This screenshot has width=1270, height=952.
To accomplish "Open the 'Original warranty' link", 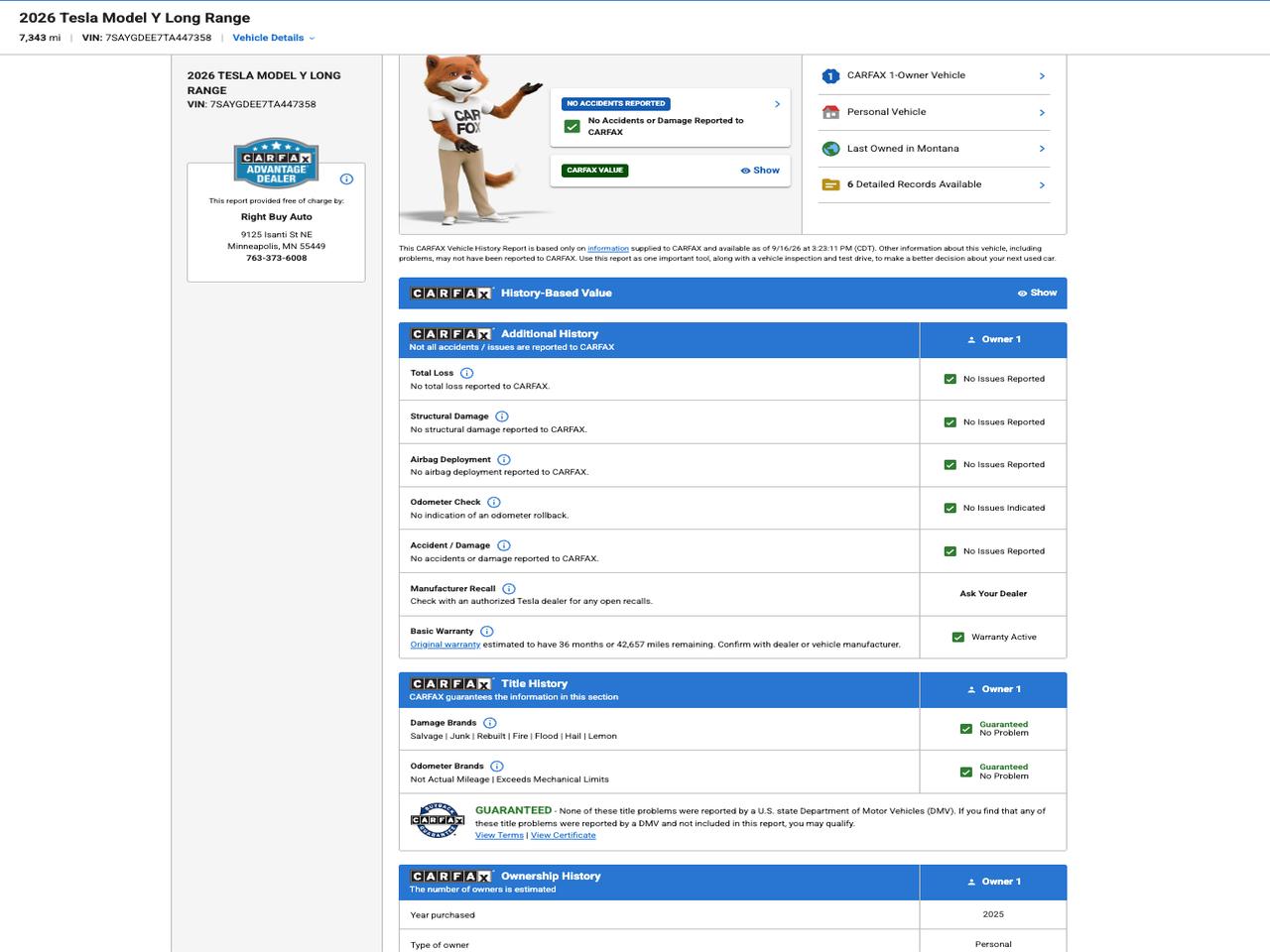I will tap(445, 645).
